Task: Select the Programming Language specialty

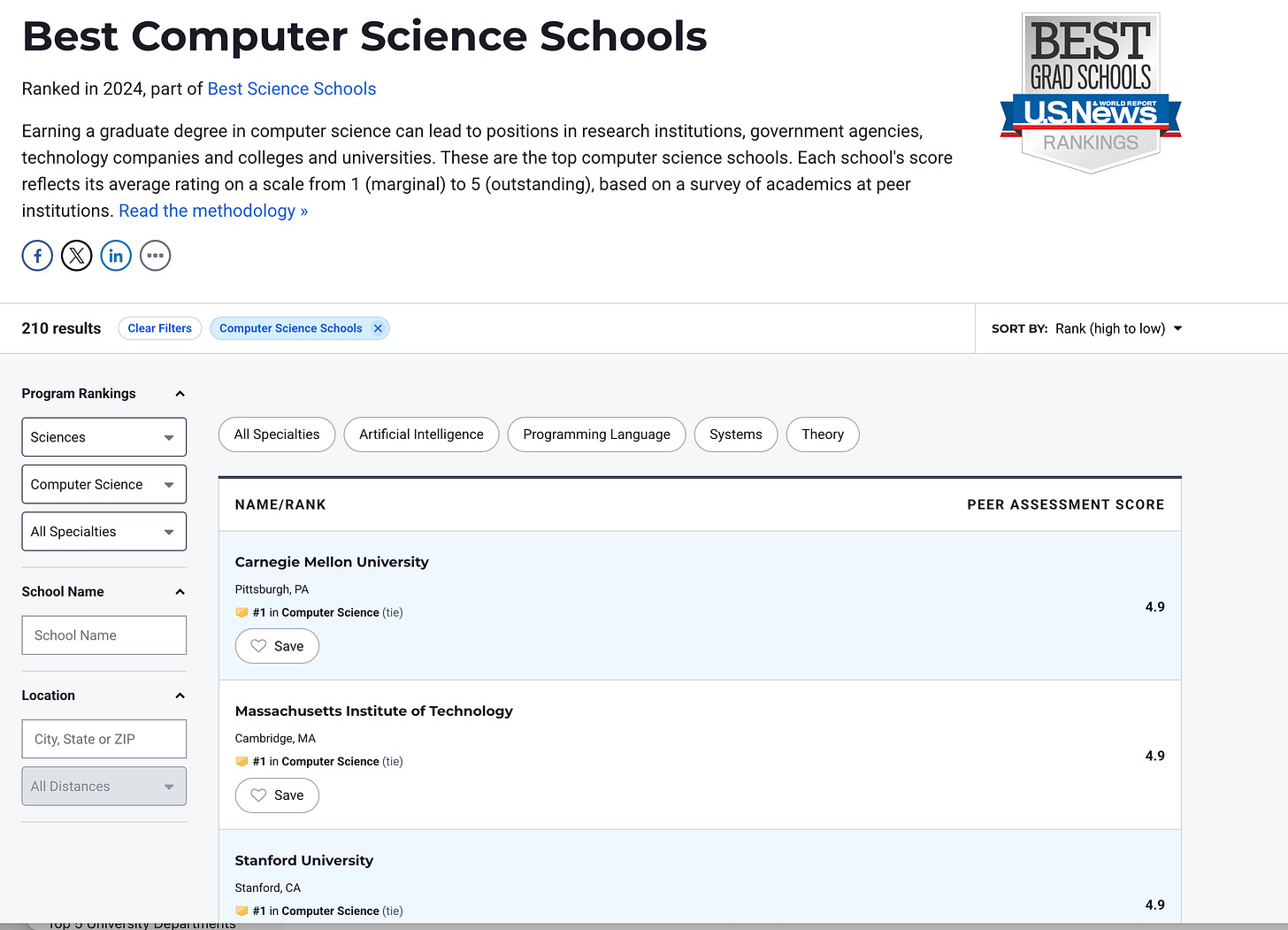Action: tap(596, 434)
